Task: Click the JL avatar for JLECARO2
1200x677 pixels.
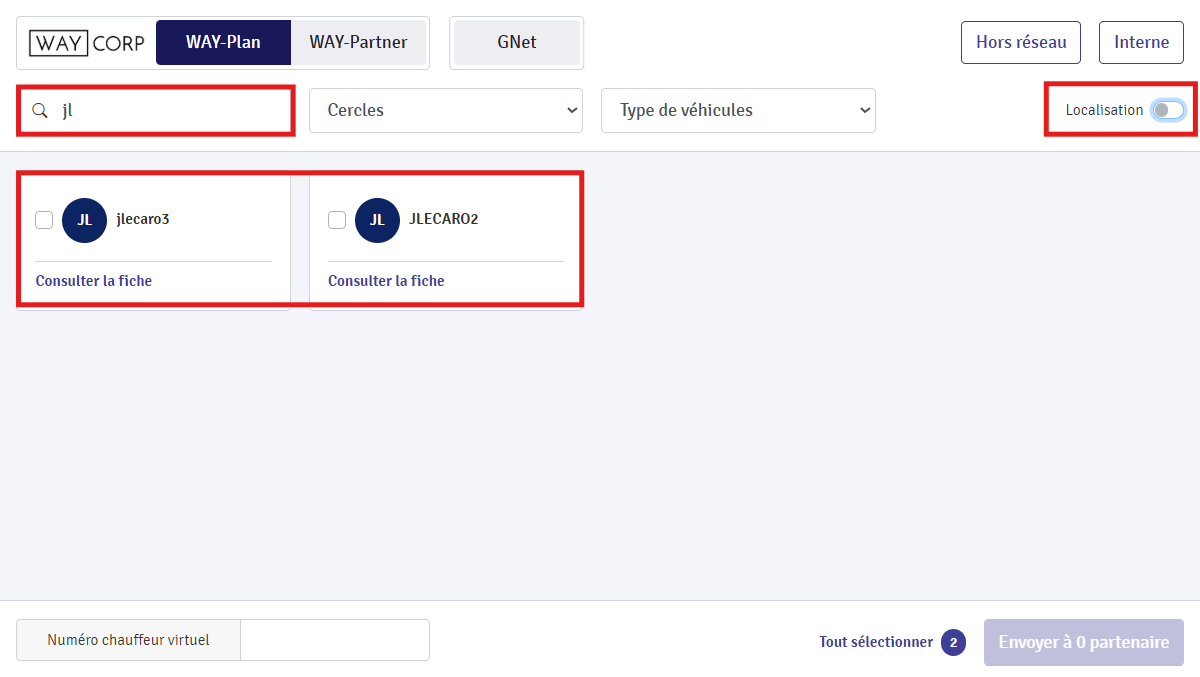Action: click(x=377, y=220)
